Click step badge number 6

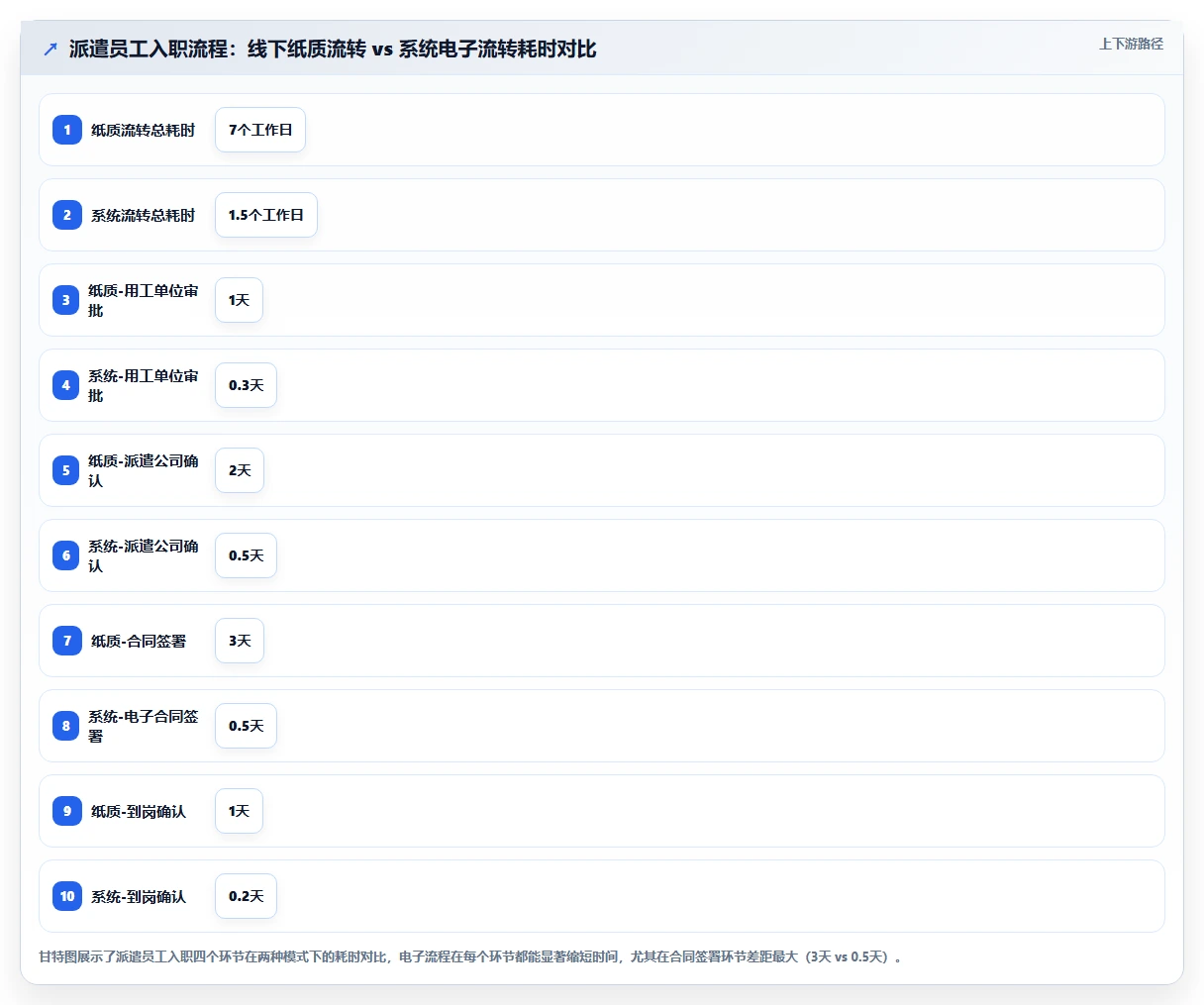click(66, 555)
